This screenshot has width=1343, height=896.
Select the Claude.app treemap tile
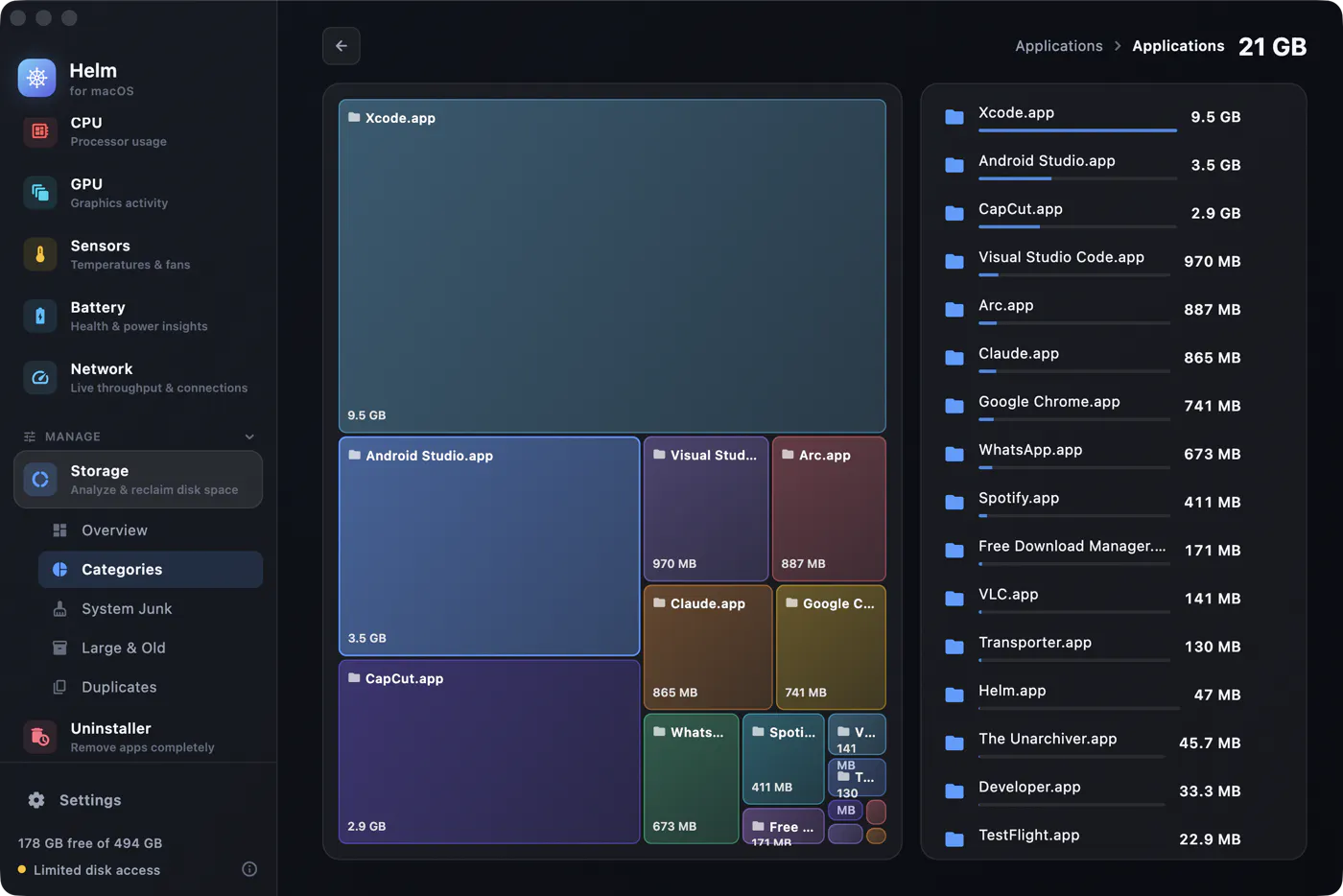coord(708,648)
